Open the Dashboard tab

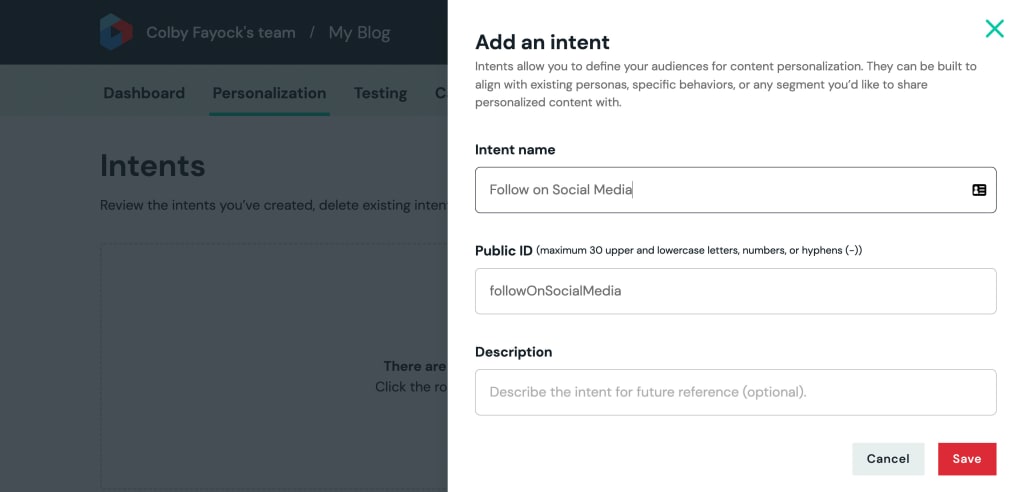tap(144, 93)
